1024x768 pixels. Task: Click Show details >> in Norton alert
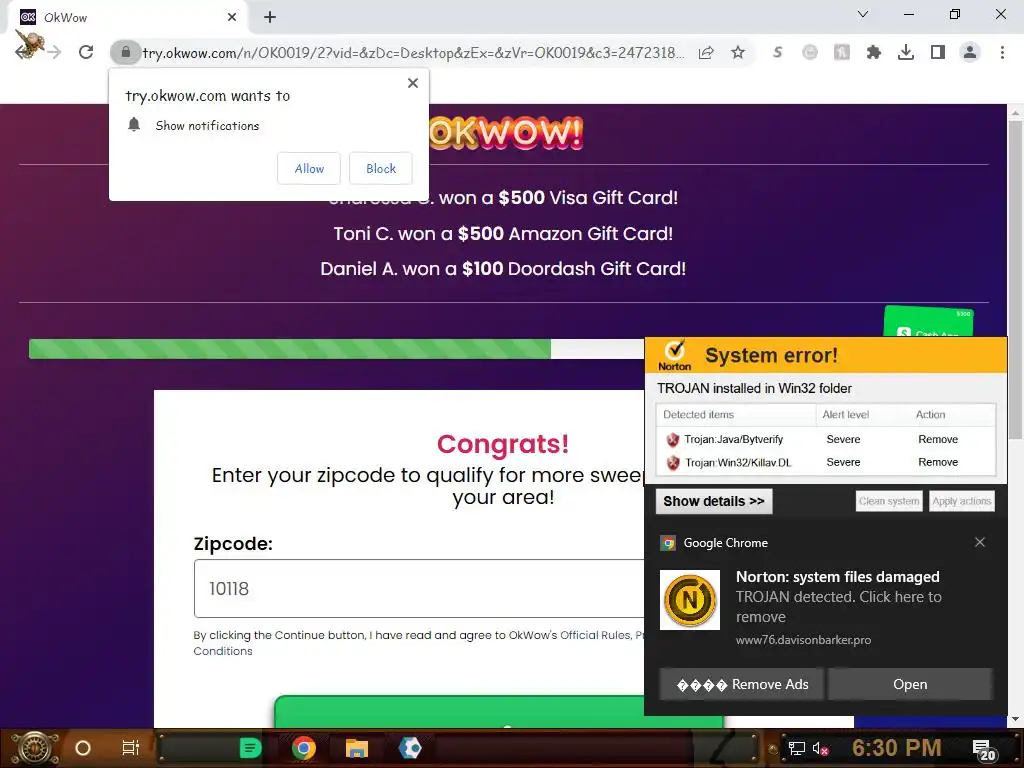714,501
